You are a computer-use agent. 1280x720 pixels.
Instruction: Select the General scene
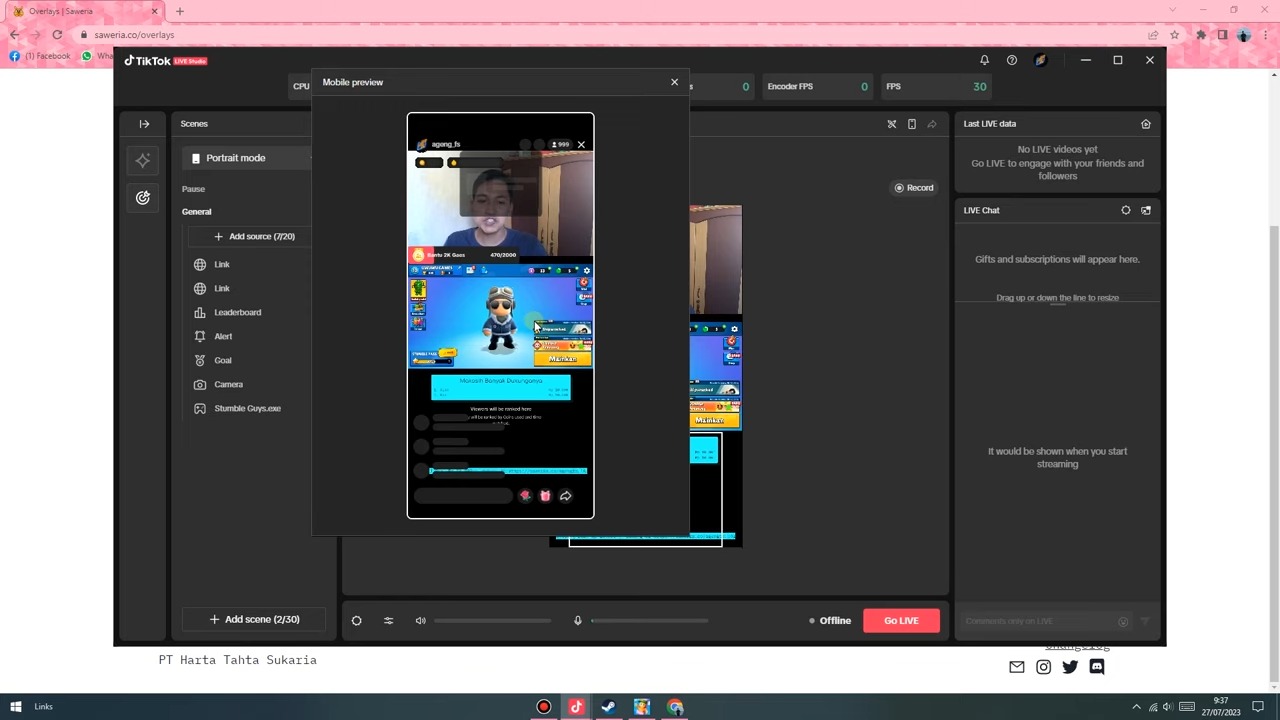(197, 212)
